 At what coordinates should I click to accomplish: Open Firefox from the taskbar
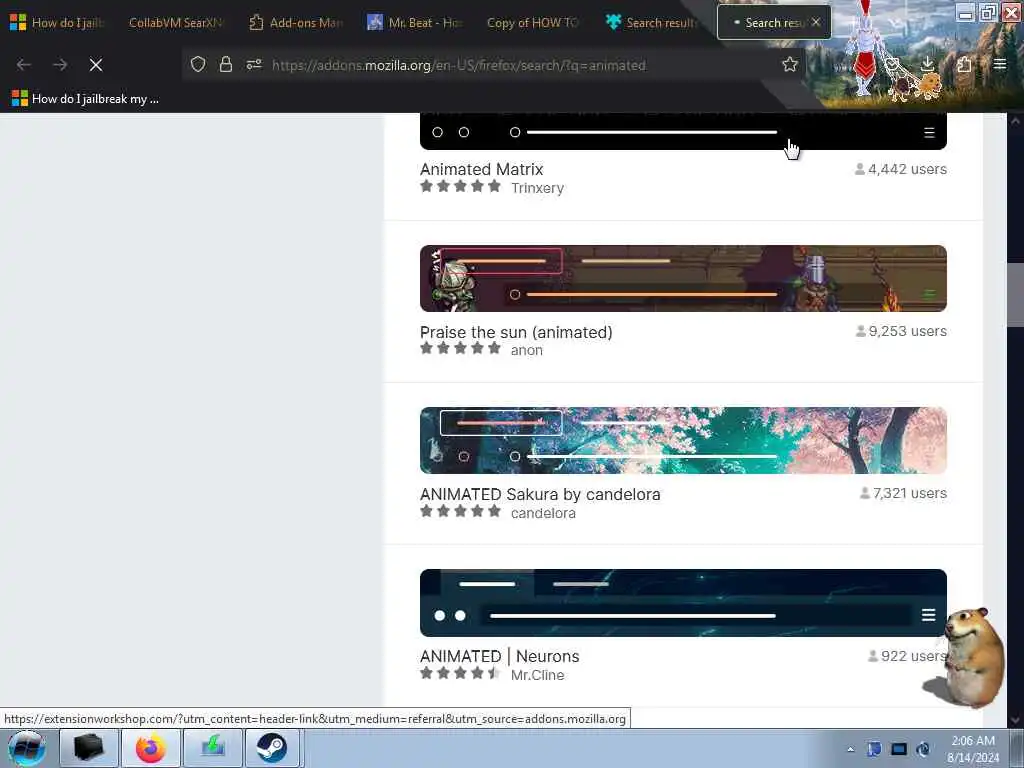[151, 748]
